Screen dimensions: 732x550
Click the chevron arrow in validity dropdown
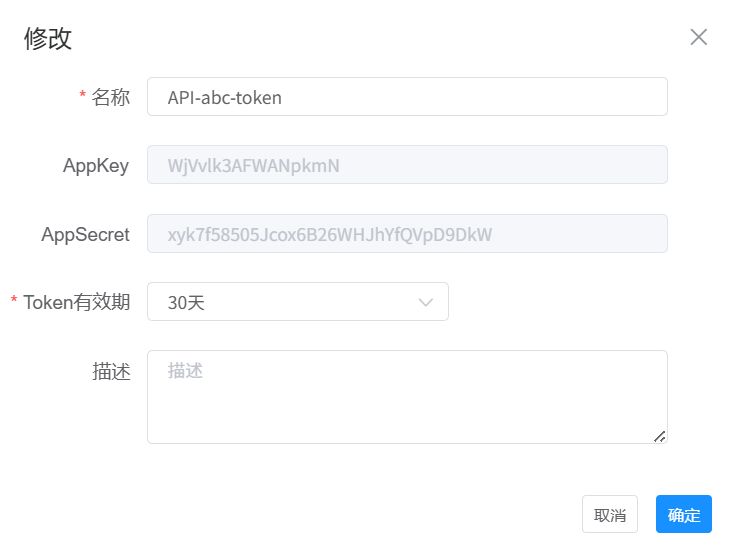(426, 302)
